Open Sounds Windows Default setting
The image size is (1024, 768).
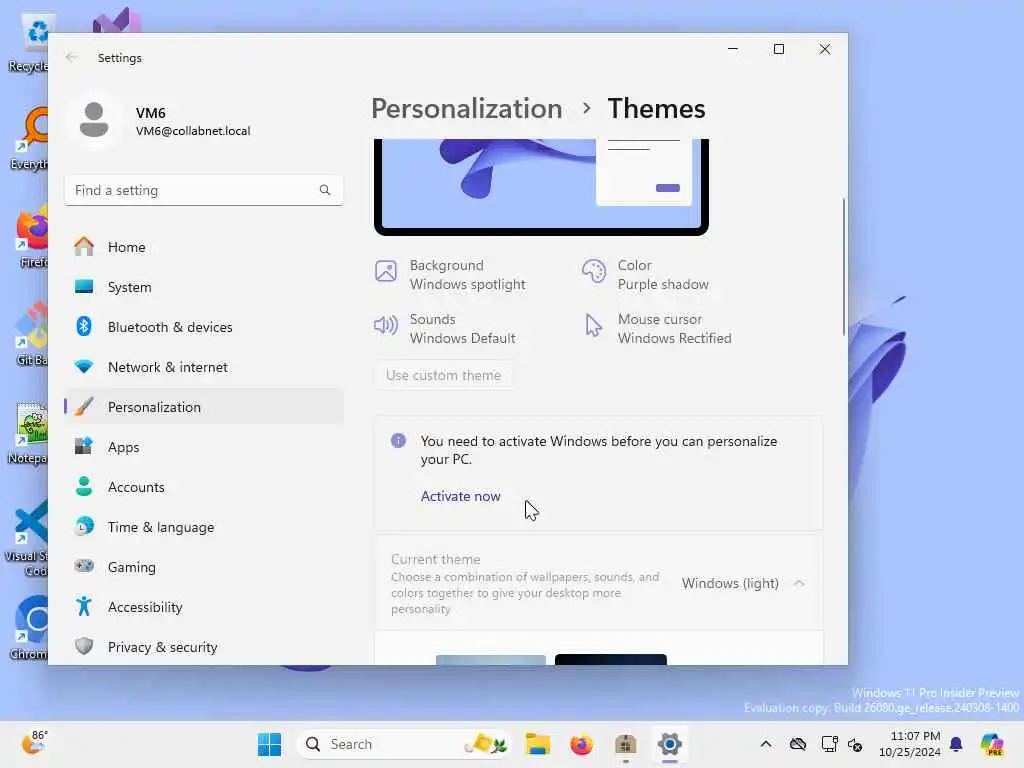pos(445,328)
